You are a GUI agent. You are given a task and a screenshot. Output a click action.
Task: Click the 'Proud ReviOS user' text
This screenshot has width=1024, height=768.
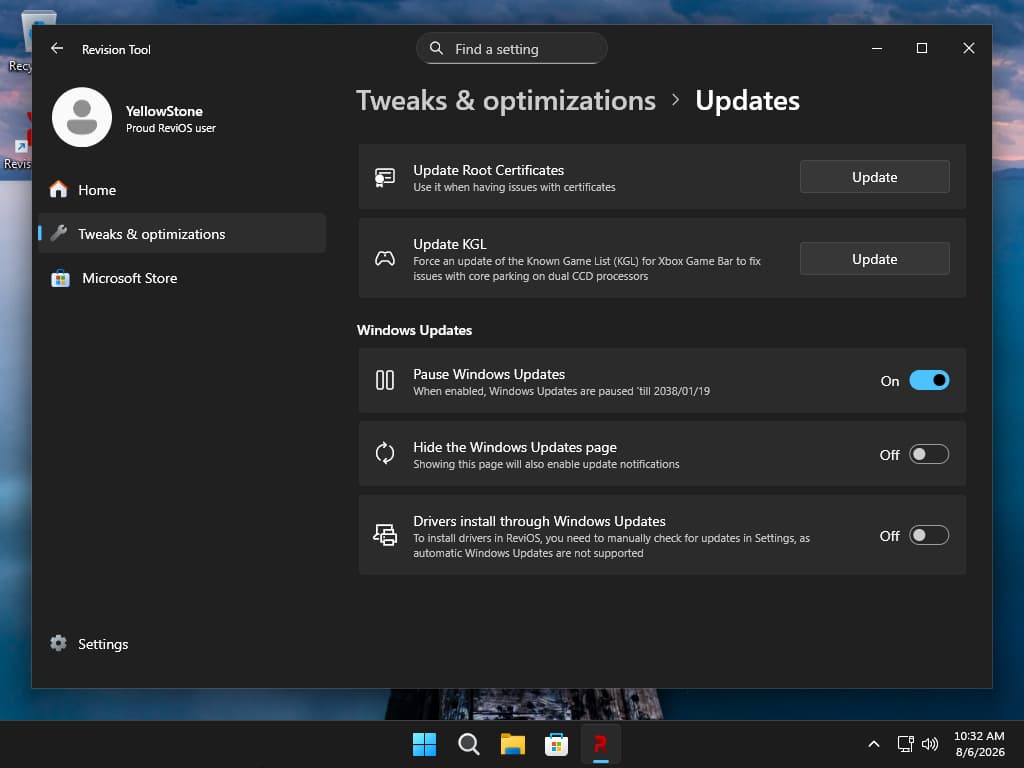coord(170,128)
